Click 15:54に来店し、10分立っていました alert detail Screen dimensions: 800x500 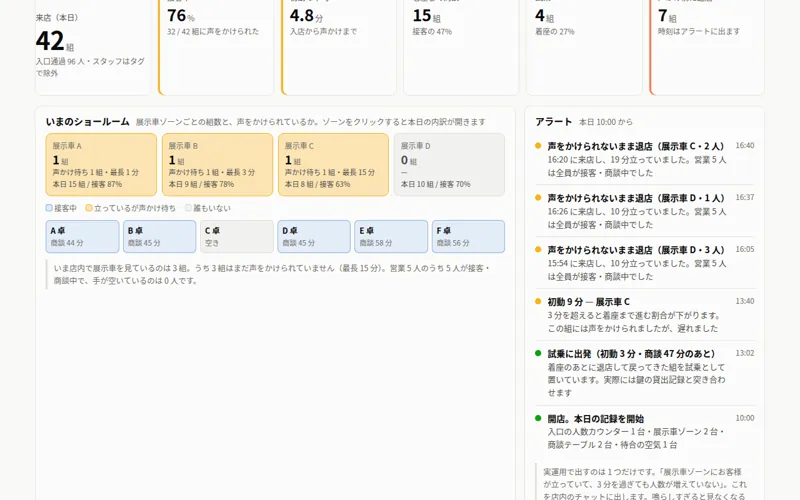(637, 270)
